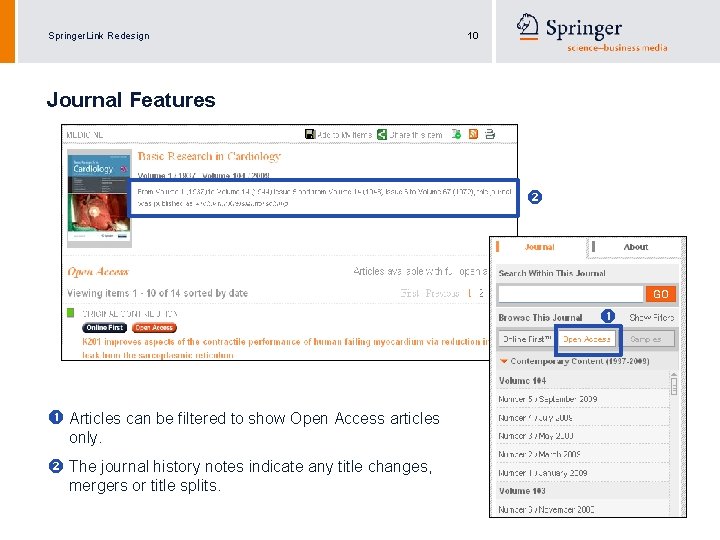Click the orange RSS feed icon

tap(473, 134)
